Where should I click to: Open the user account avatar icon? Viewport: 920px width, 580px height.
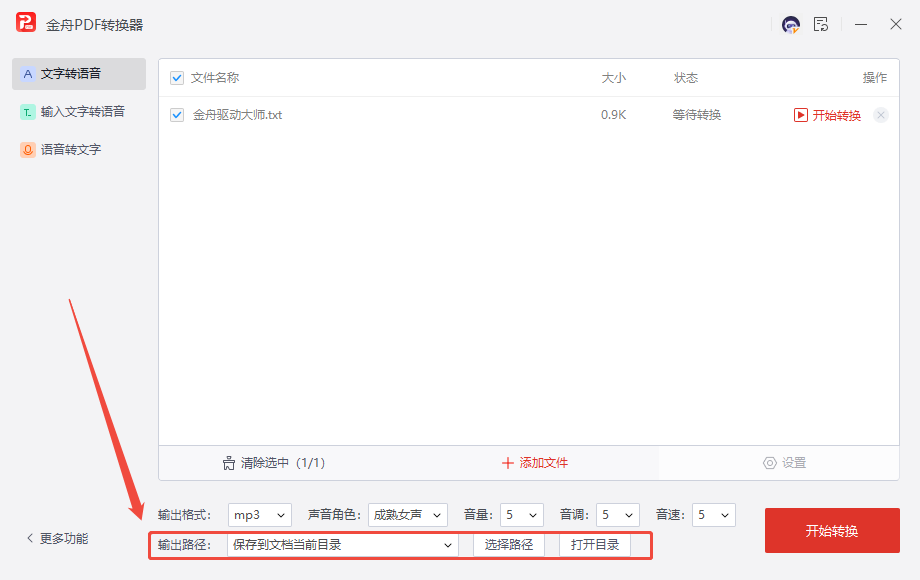(x=791, y=25)
